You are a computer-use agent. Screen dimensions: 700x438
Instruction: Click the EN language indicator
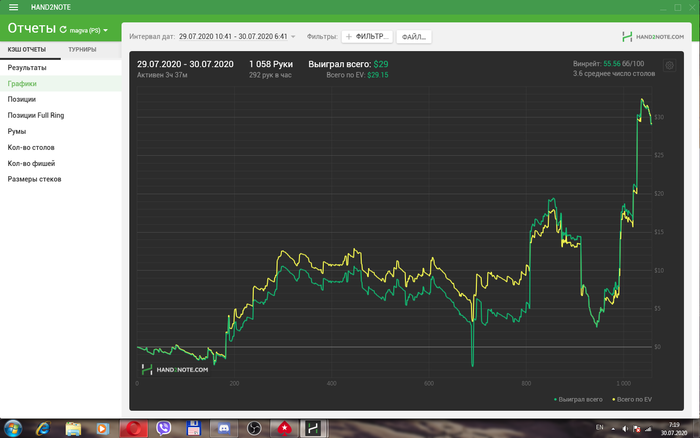point(600,428)
